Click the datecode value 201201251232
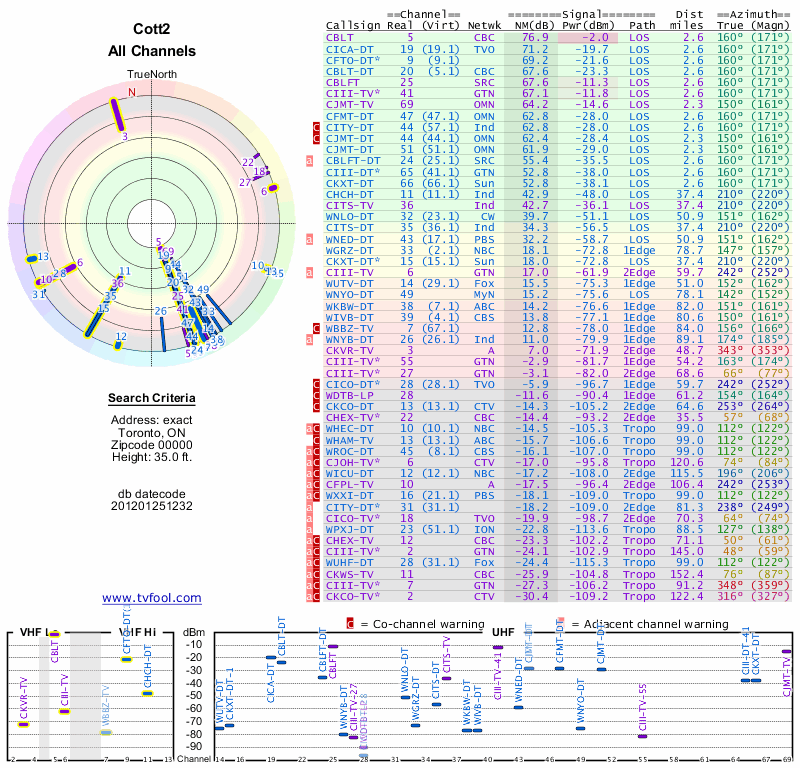800x768 pixels. click(x=152, y=506)
